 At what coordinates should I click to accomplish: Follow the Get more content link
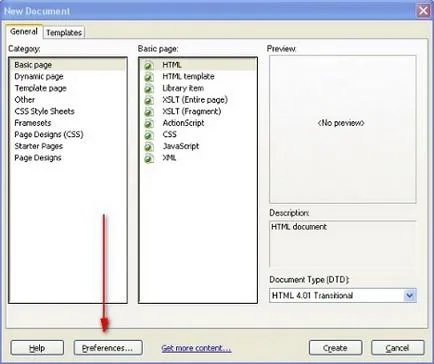point(196,348)
